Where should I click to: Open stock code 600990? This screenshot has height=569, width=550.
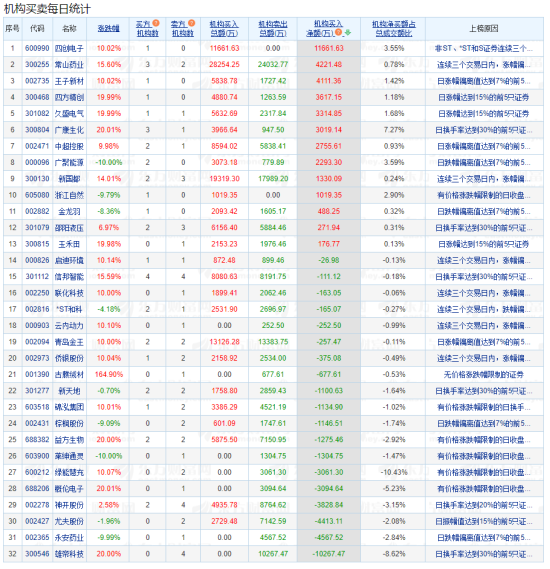37,48
